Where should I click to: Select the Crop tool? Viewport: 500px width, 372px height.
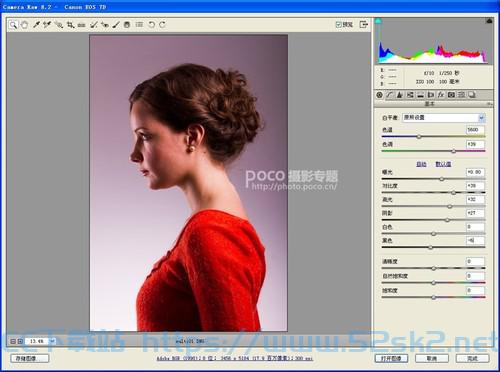click(x=70, y=25)
